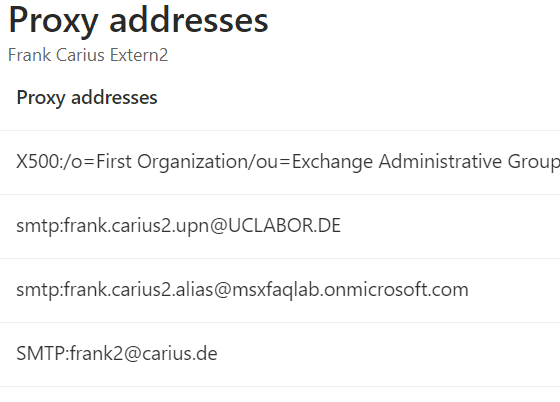
Task: Select the frank.carius2.alias@msxfaqlab.onmicrosoft.com row
Action: click(280, 290)
